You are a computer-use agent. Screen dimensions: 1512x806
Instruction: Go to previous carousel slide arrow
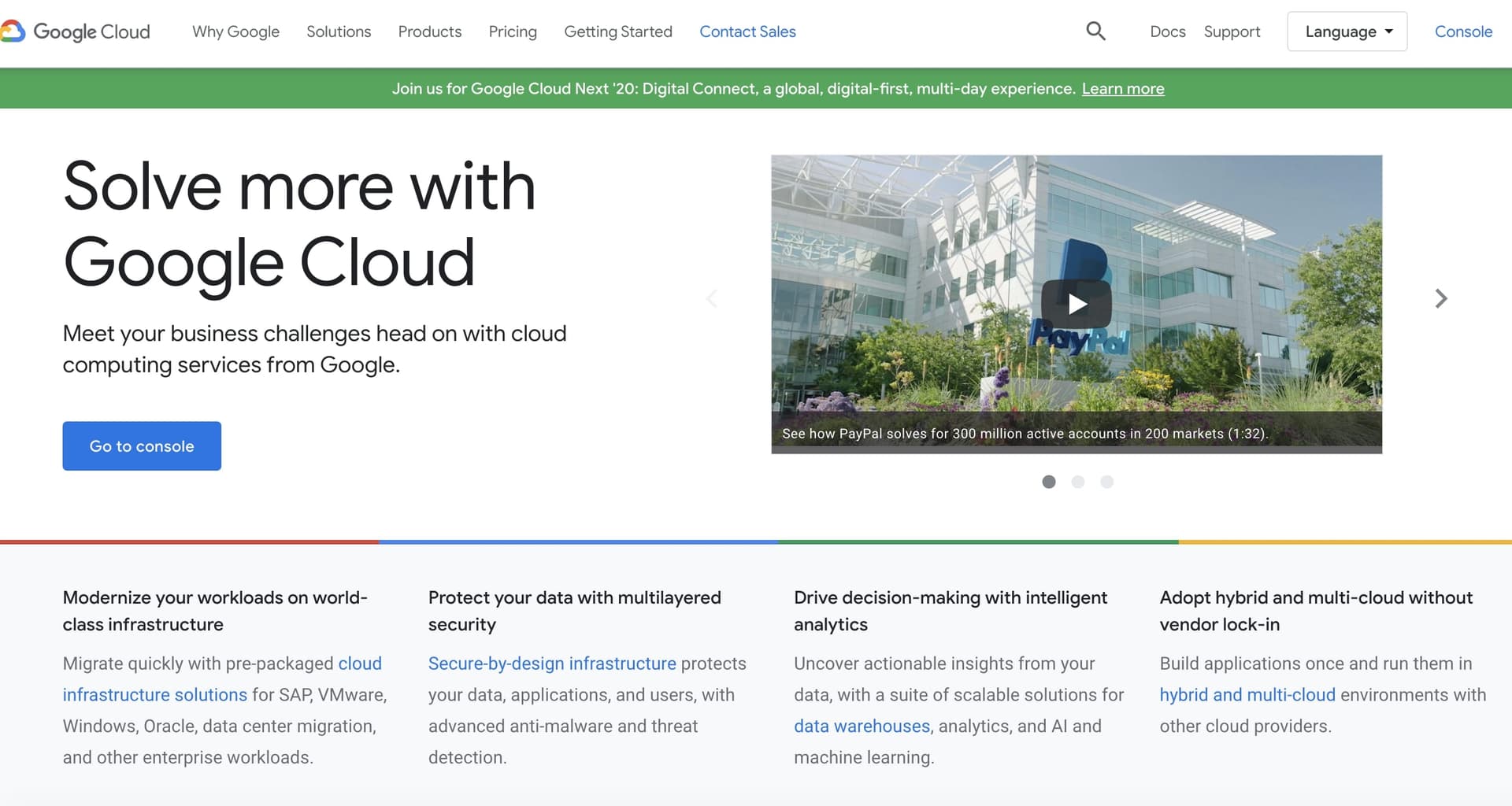pyautogui.click(x=712, y=298)
